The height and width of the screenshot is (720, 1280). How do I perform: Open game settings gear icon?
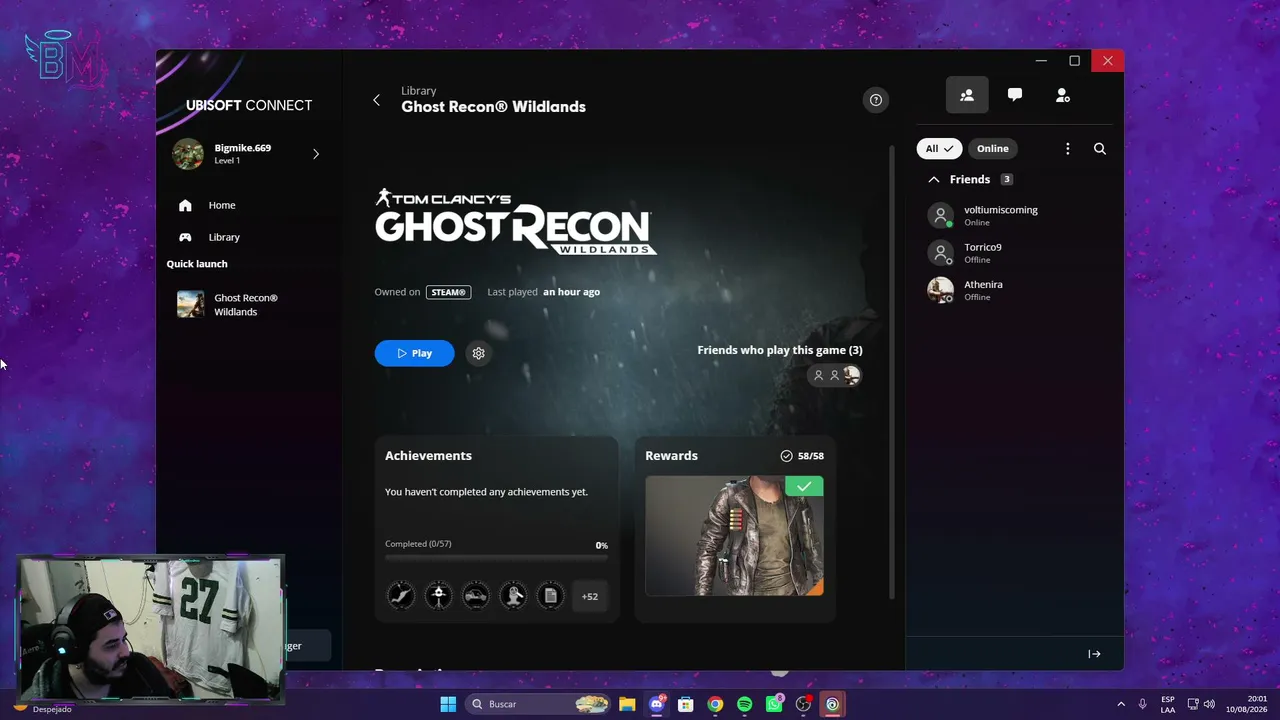click(x=479, y=353)
